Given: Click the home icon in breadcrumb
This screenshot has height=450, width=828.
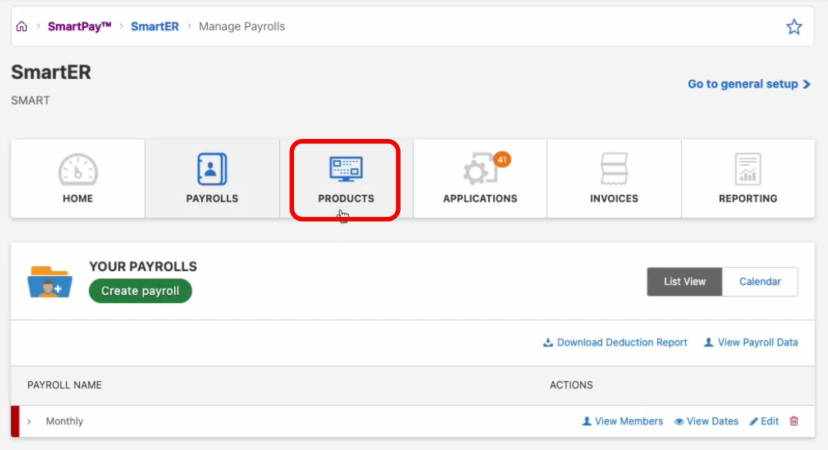Looking at the screenshot, I should pos(22,26).
